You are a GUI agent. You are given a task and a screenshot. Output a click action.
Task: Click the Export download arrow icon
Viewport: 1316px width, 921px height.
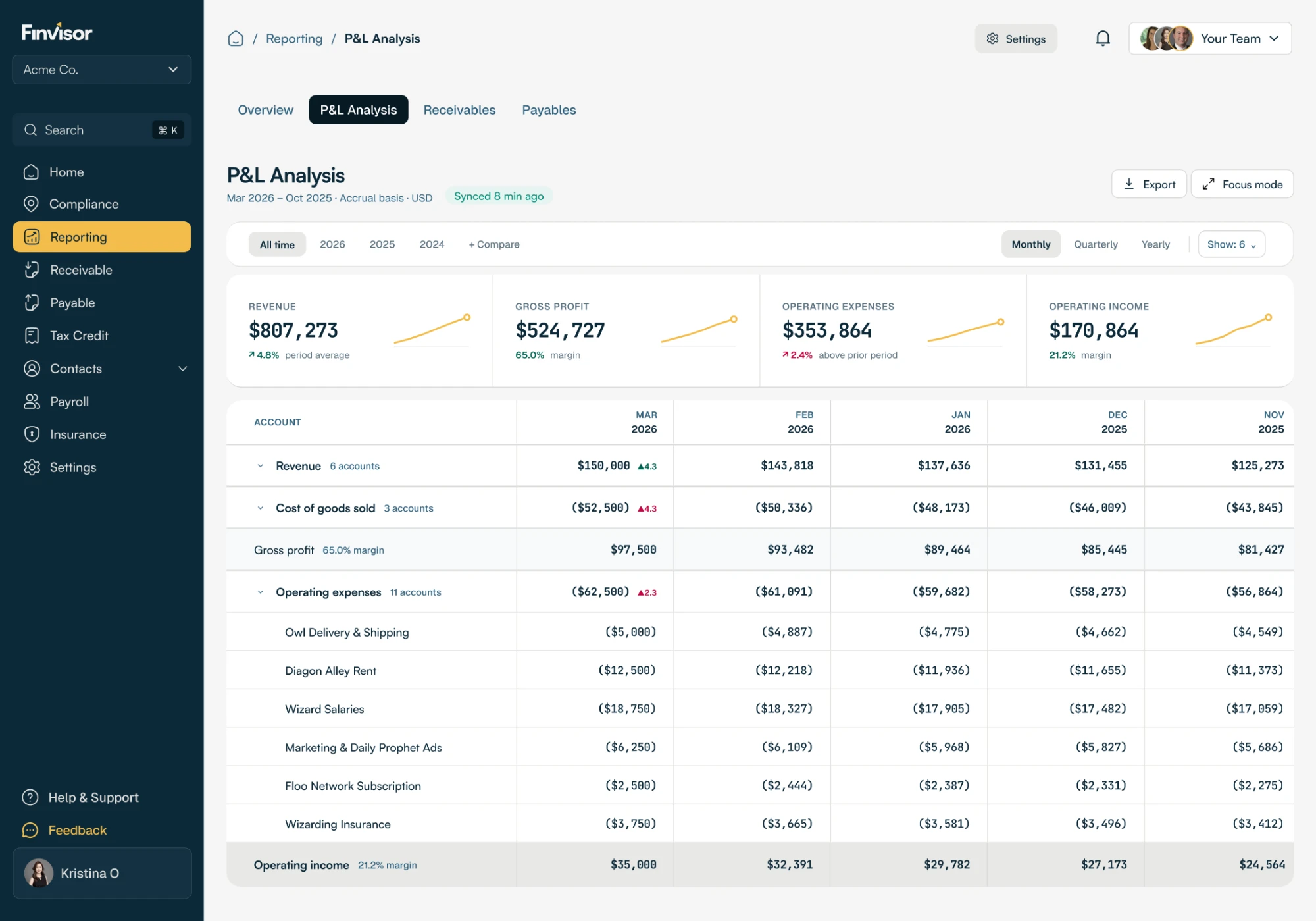(1129, 184)
